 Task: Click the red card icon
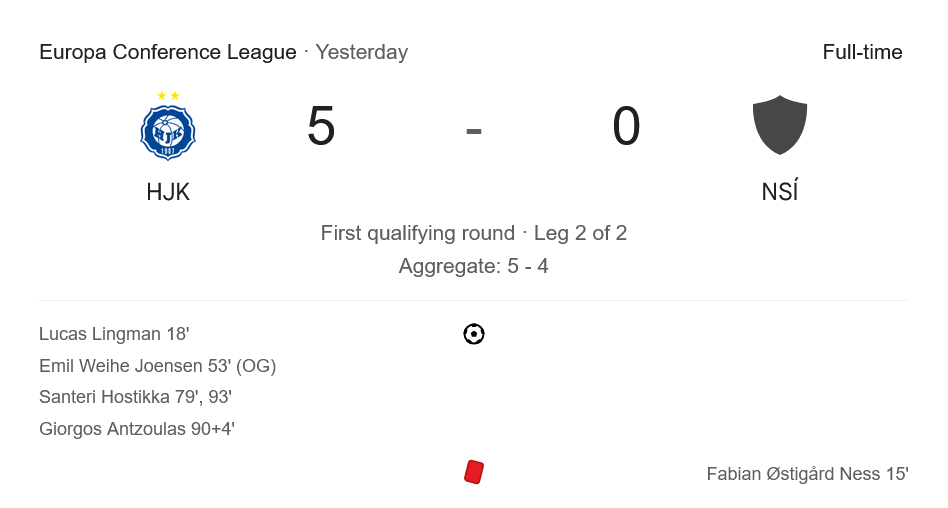474,472
